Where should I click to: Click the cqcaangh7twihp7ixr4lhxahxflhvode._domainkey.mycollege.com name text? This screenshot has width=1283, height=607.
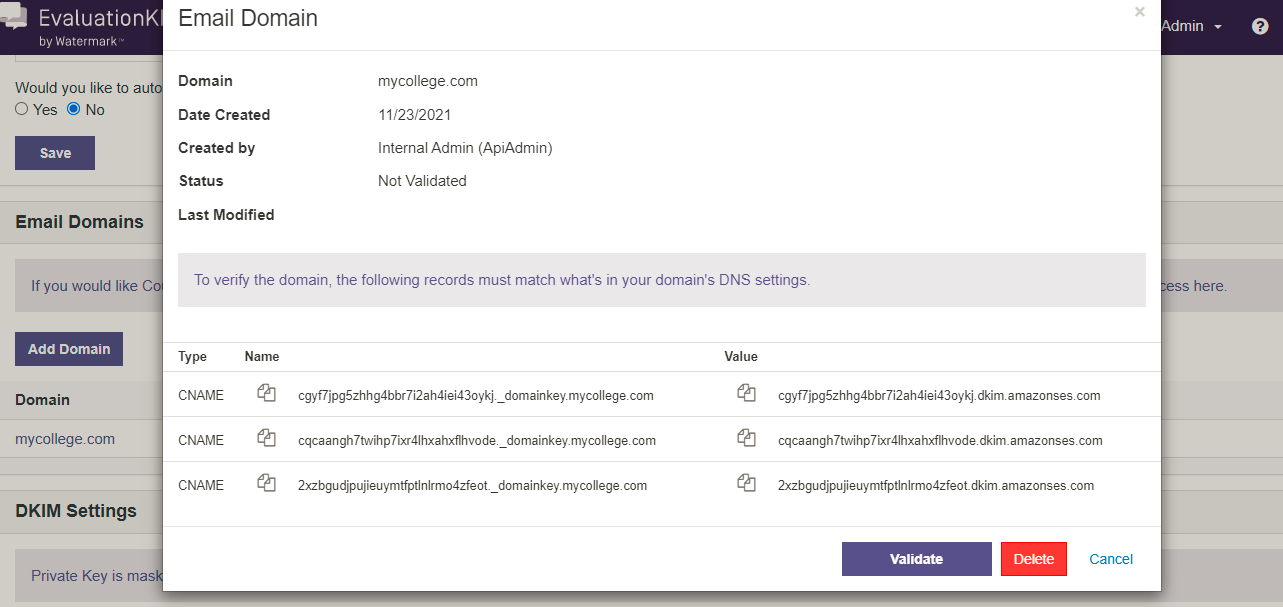477,440
